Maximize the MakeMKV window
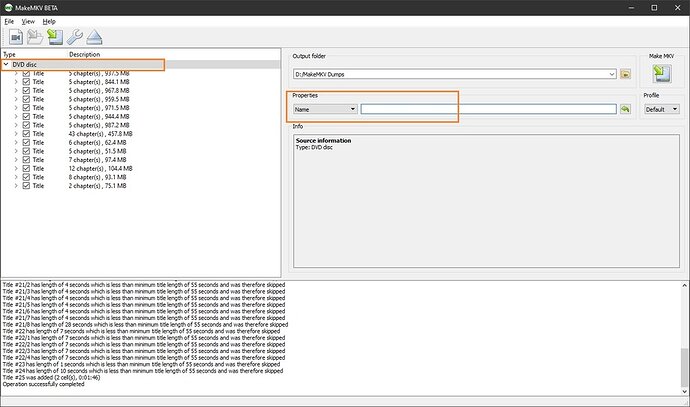Viewport: 690px width, 407px height. 654,7
